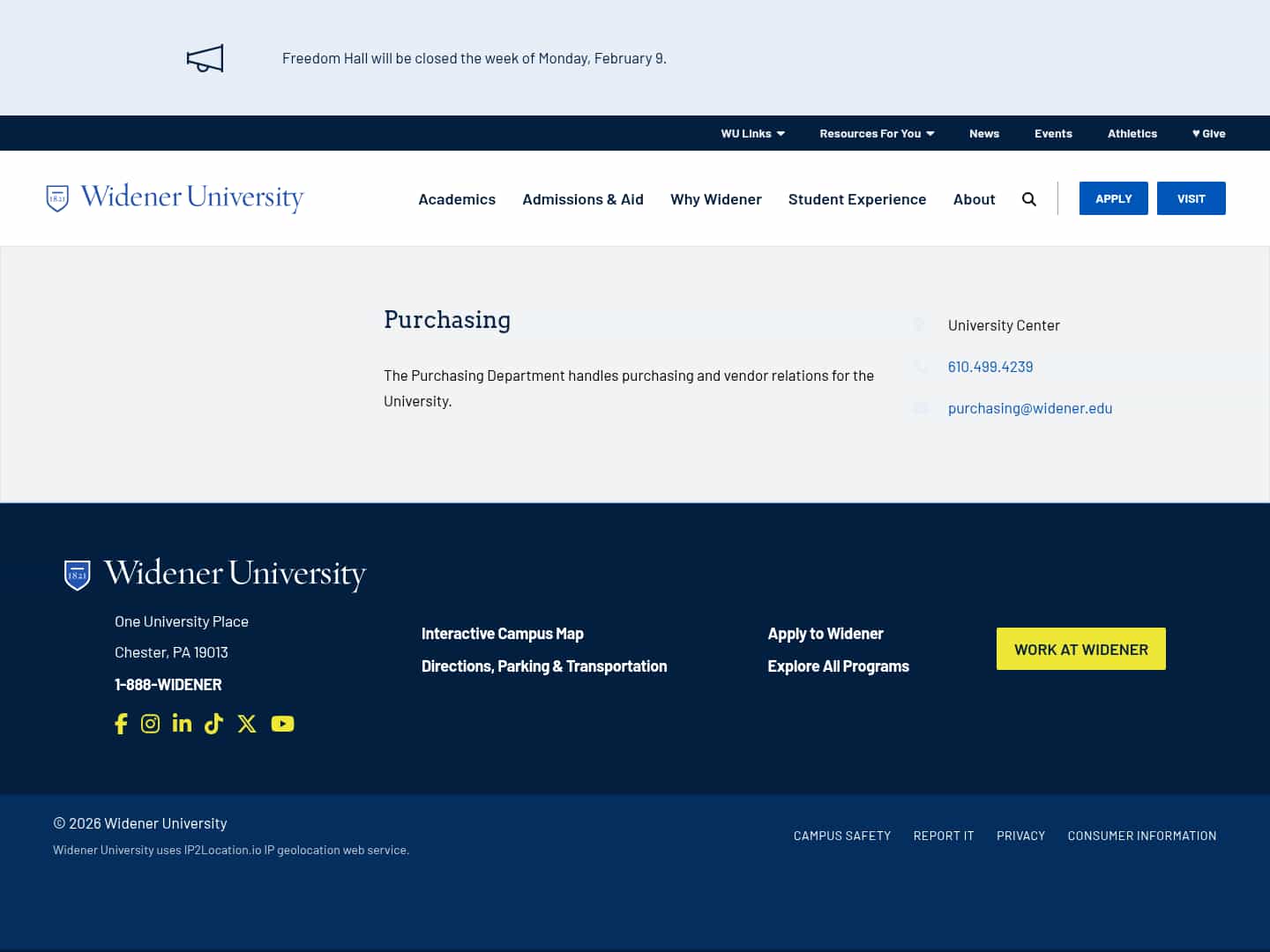Open the TikTok icon
The width and height of the screenshot is (1270, 952).
coord(213,724)
